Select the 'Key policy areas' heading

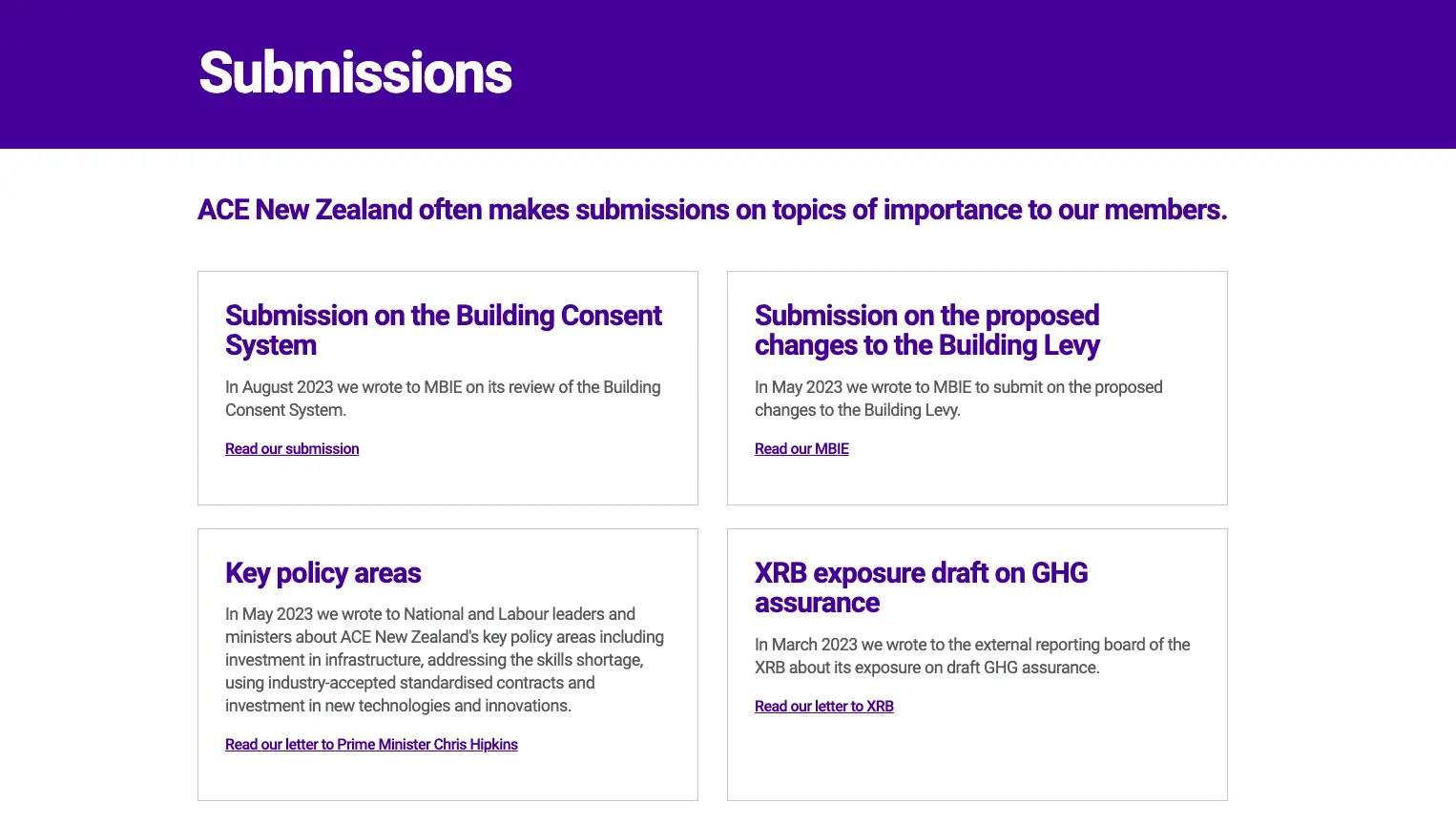[x=322, y=573]
